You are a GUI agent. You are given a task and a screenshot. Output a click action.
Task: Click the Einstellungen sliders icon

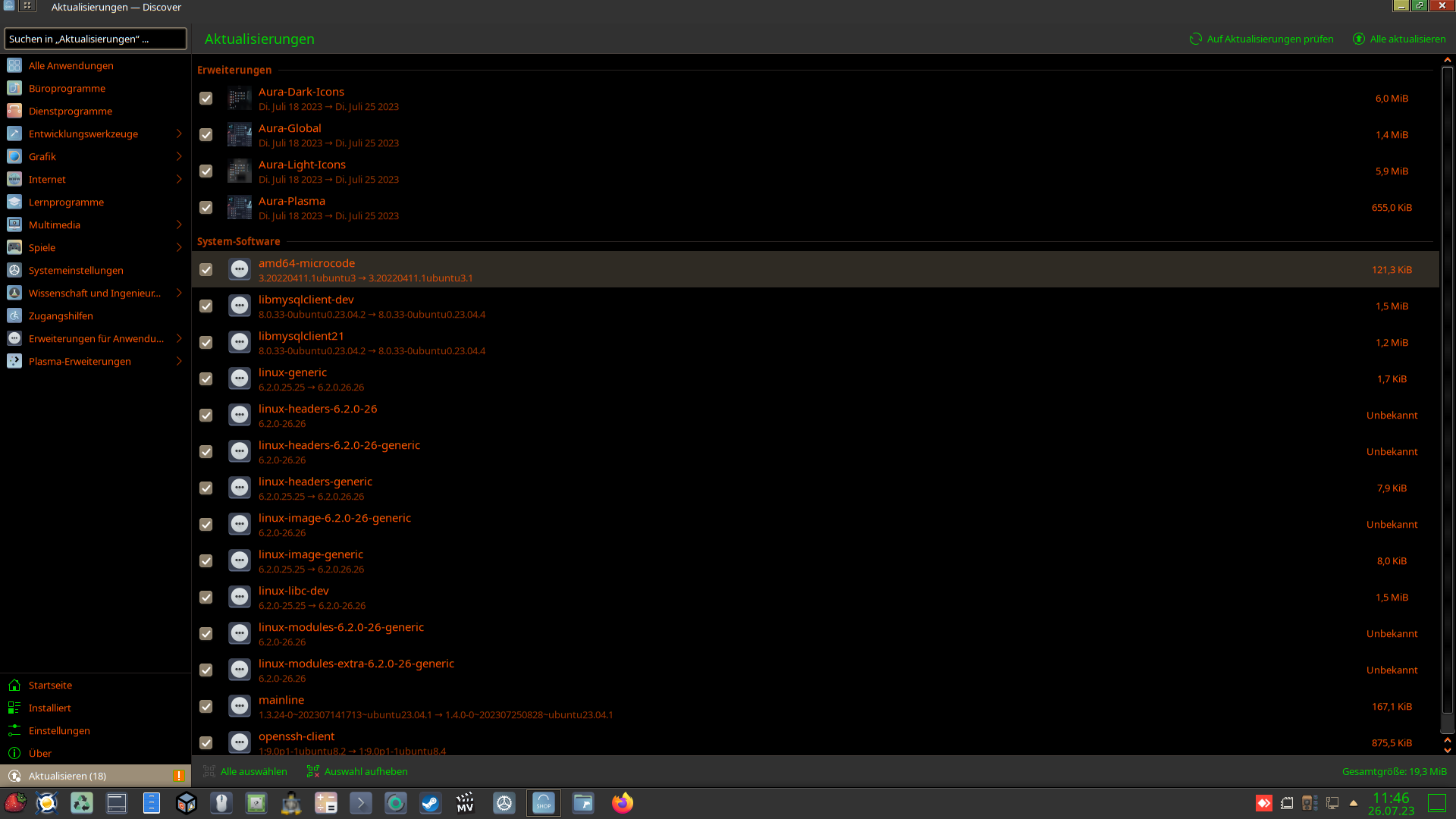[x=14, y=730]
